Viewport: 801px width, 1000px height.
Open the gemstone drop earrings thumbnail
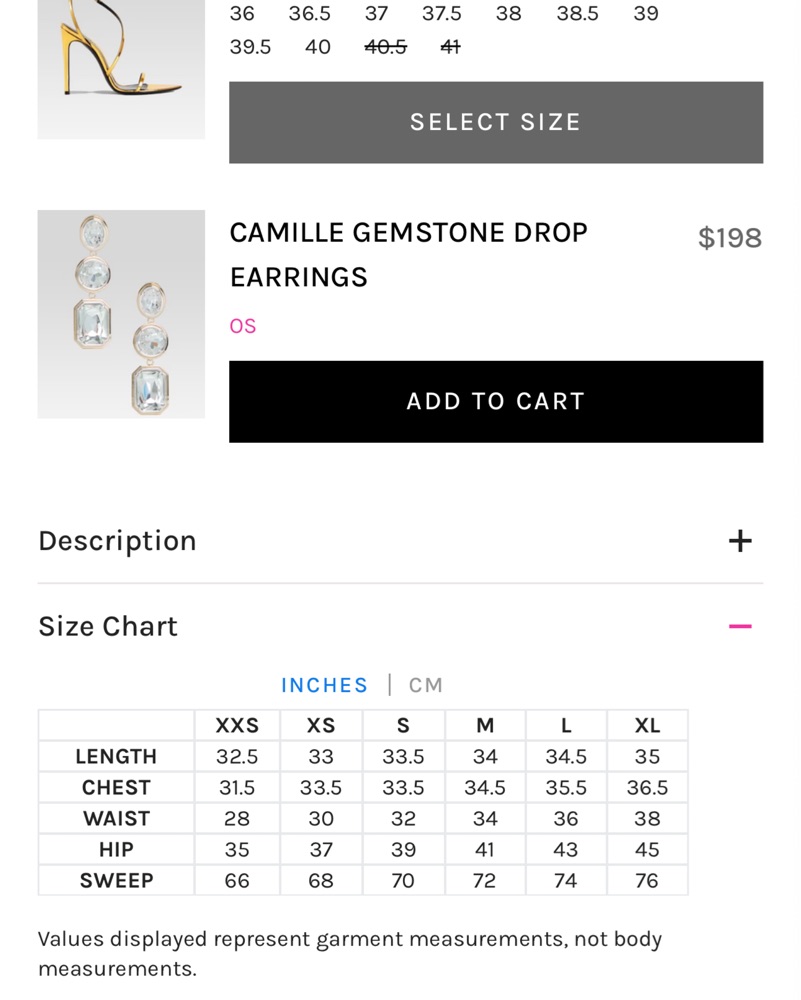coord(121,314)
